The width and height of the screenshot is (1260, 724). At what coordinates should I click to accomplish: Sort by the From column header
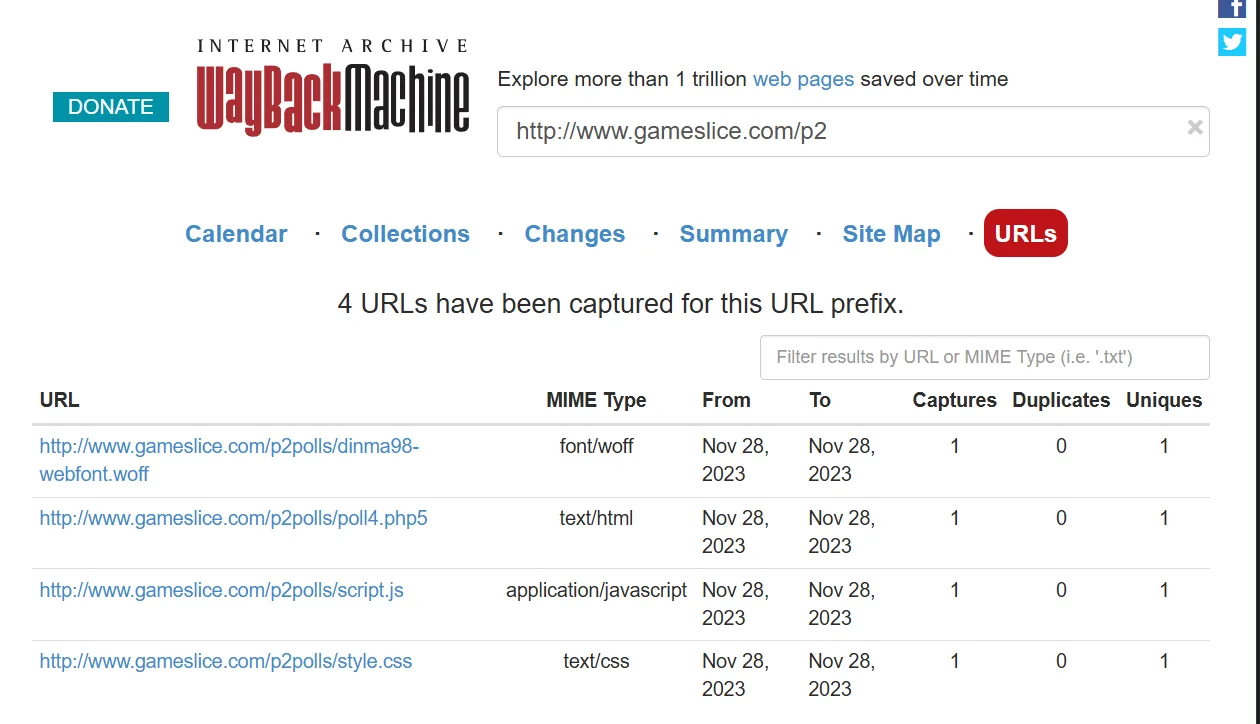click(x=726, y=400)
